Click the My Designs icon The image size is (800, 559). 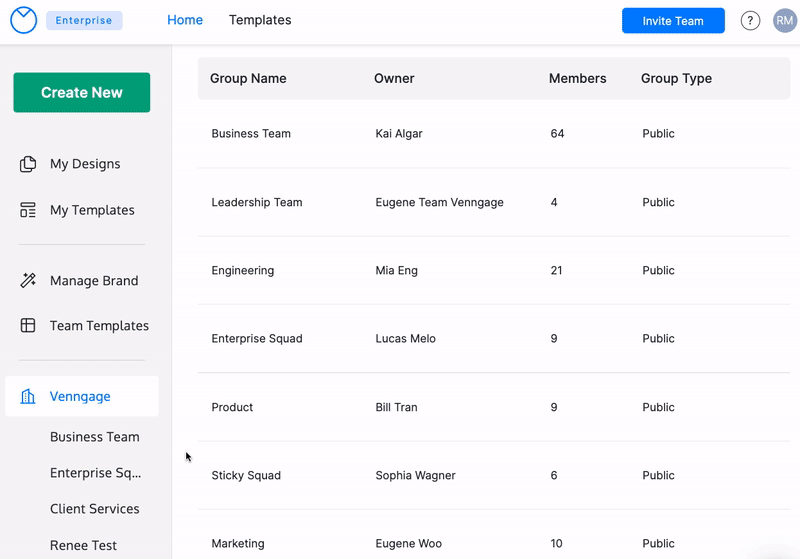(28, 164)
